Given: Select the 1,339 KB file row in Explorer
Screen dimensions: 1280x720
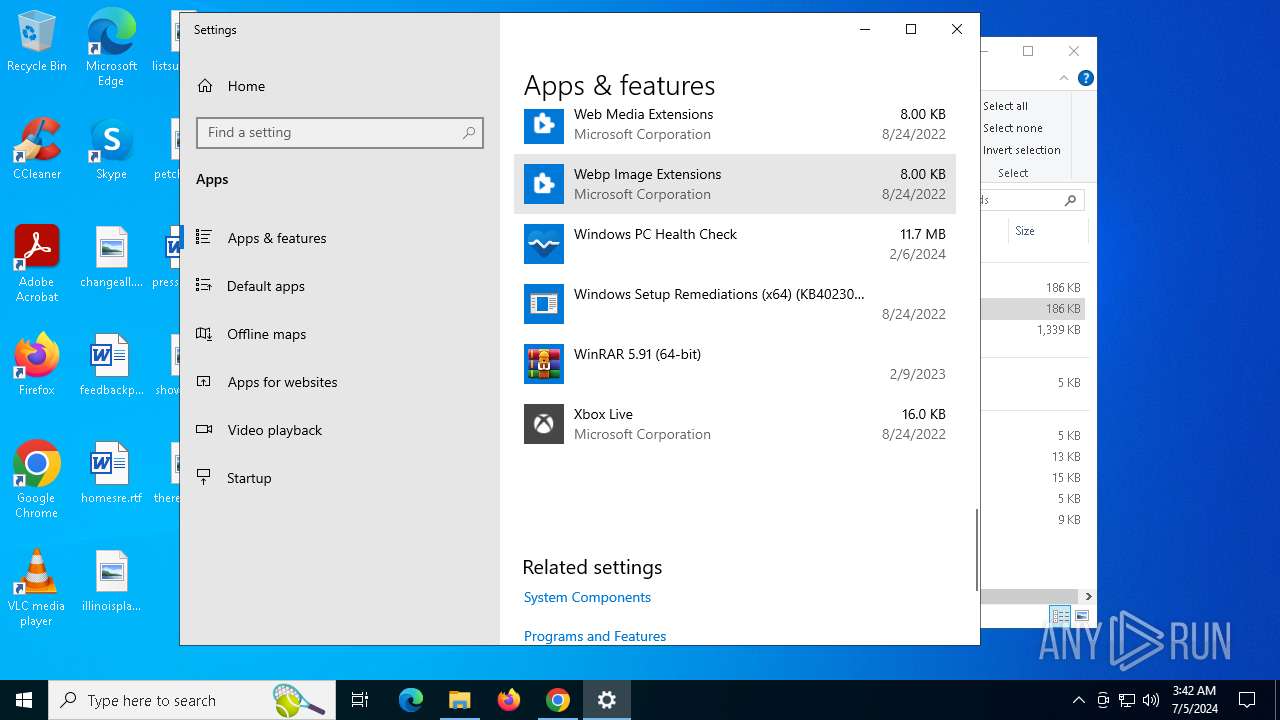Looking at the screenshot, I should tap(1033, 330).
